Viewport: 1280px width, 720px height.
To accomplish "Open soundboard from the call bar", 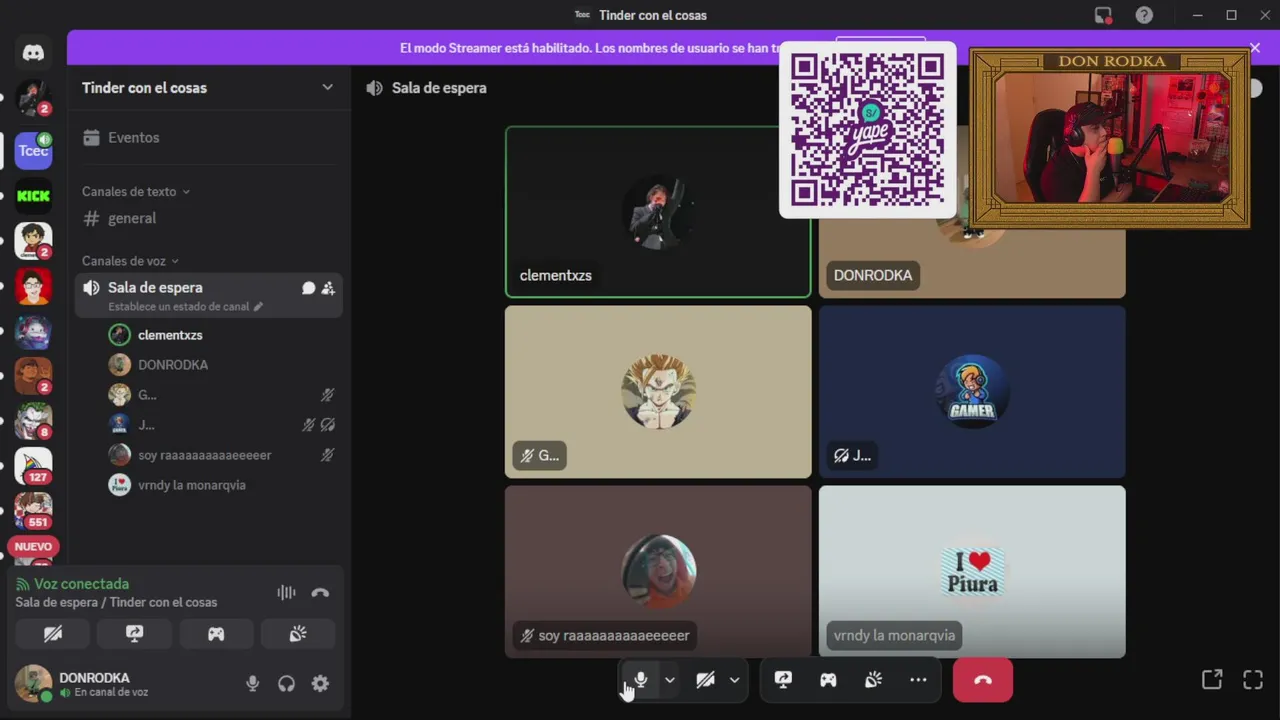I will (873, 680).
